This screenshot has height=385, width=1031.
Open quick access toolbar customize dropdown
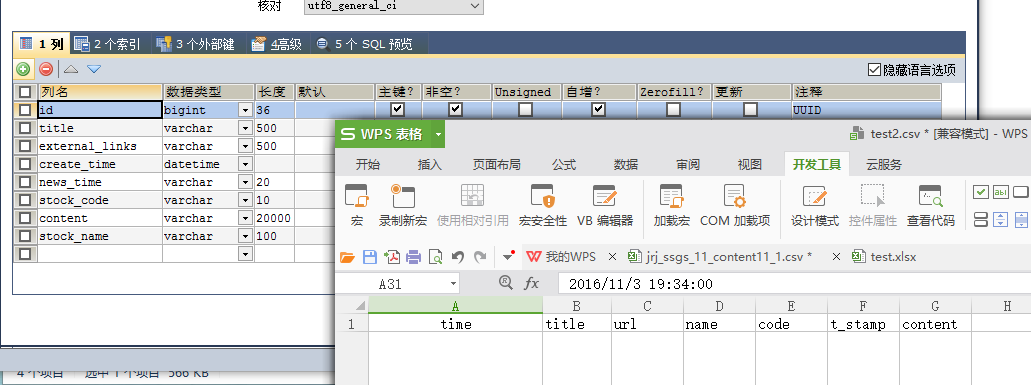507,256
